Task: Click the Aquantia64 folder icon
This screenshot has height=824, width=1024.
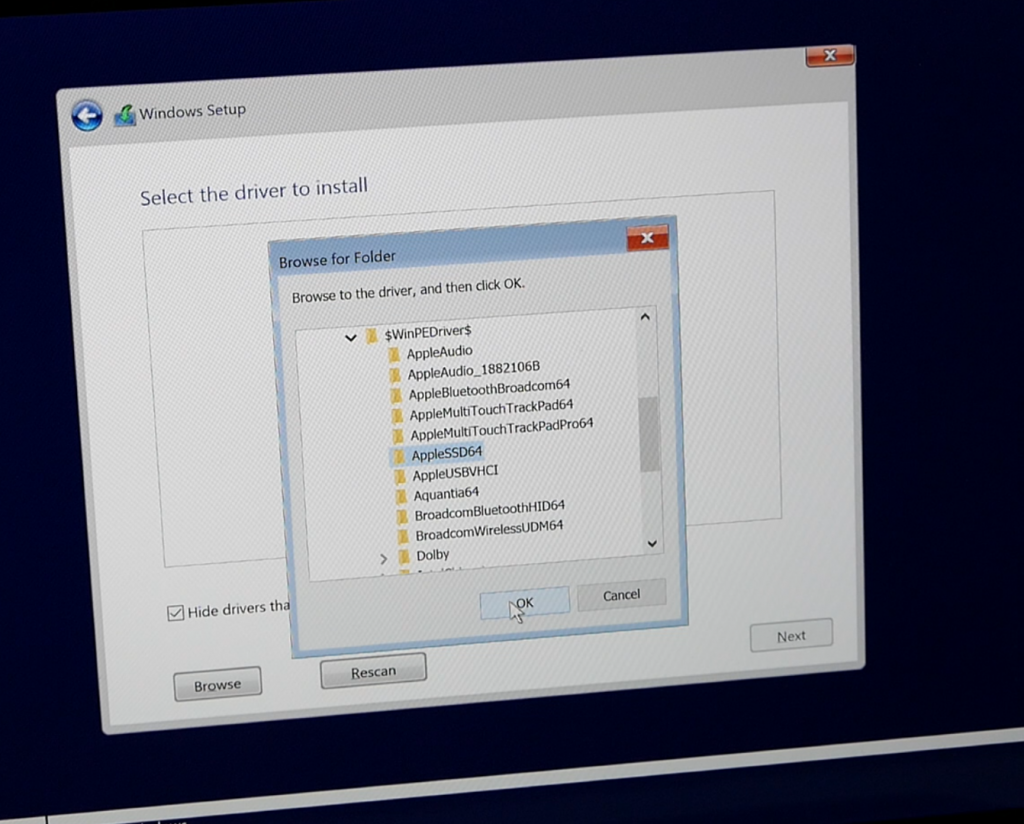Action: click(402, 496)
